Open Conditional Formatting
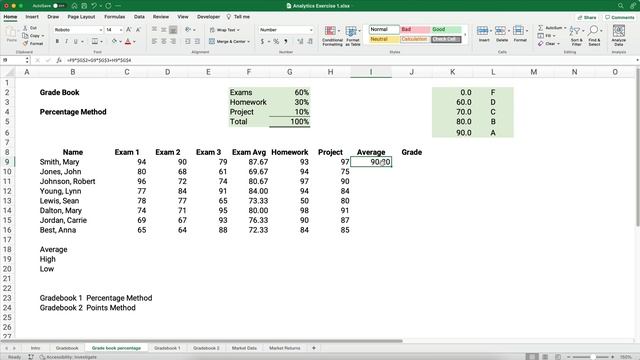The width and height of the screenshot is (640, 360). pyautogui.click(x=332, y=36)
